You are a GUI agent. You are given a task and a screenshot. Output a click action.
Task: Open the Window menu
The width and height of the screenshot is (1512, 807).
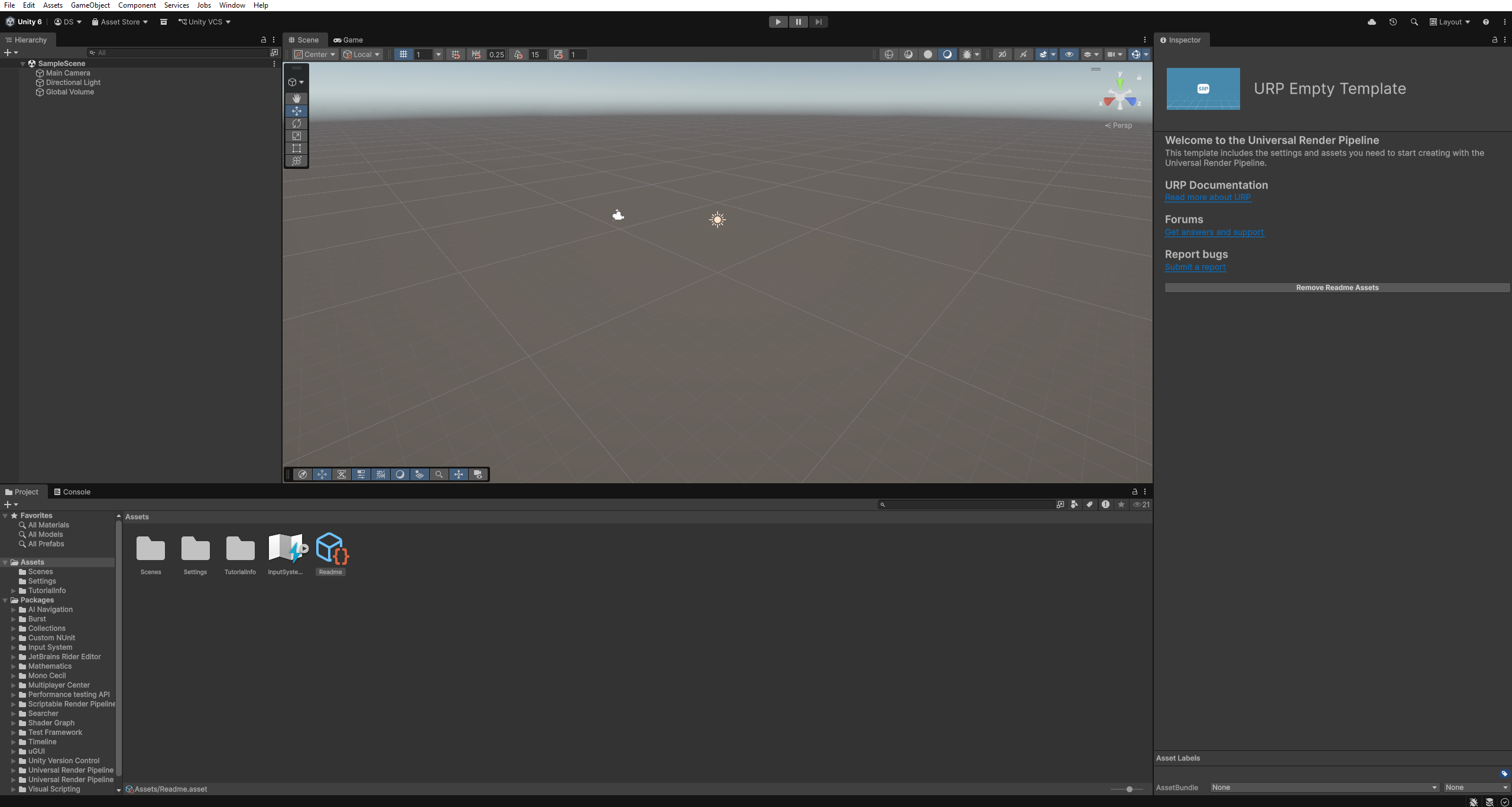[x=232, y=5]
